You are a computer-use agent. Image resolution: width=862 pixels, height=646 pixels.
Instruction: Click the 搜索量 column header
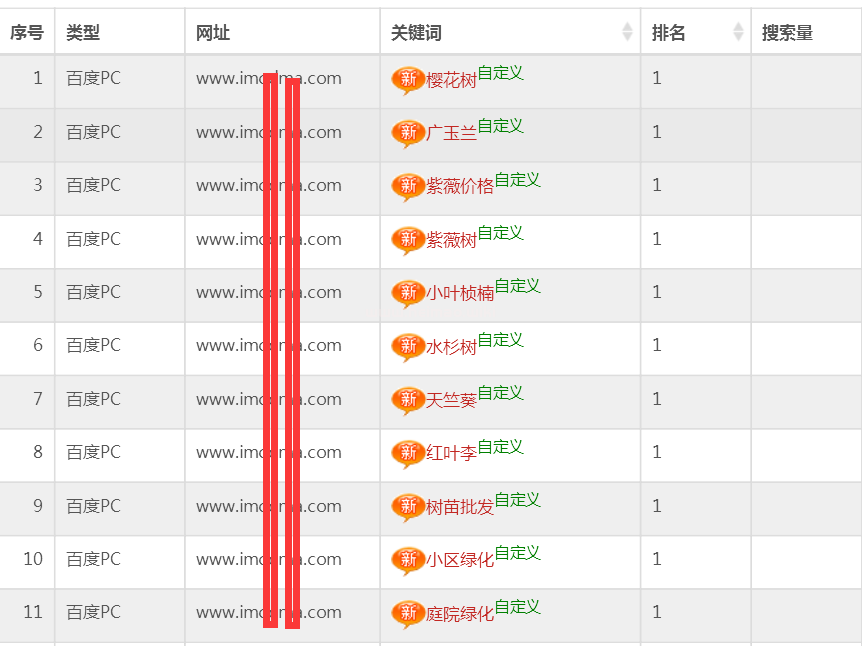click(x=787, y=32)
